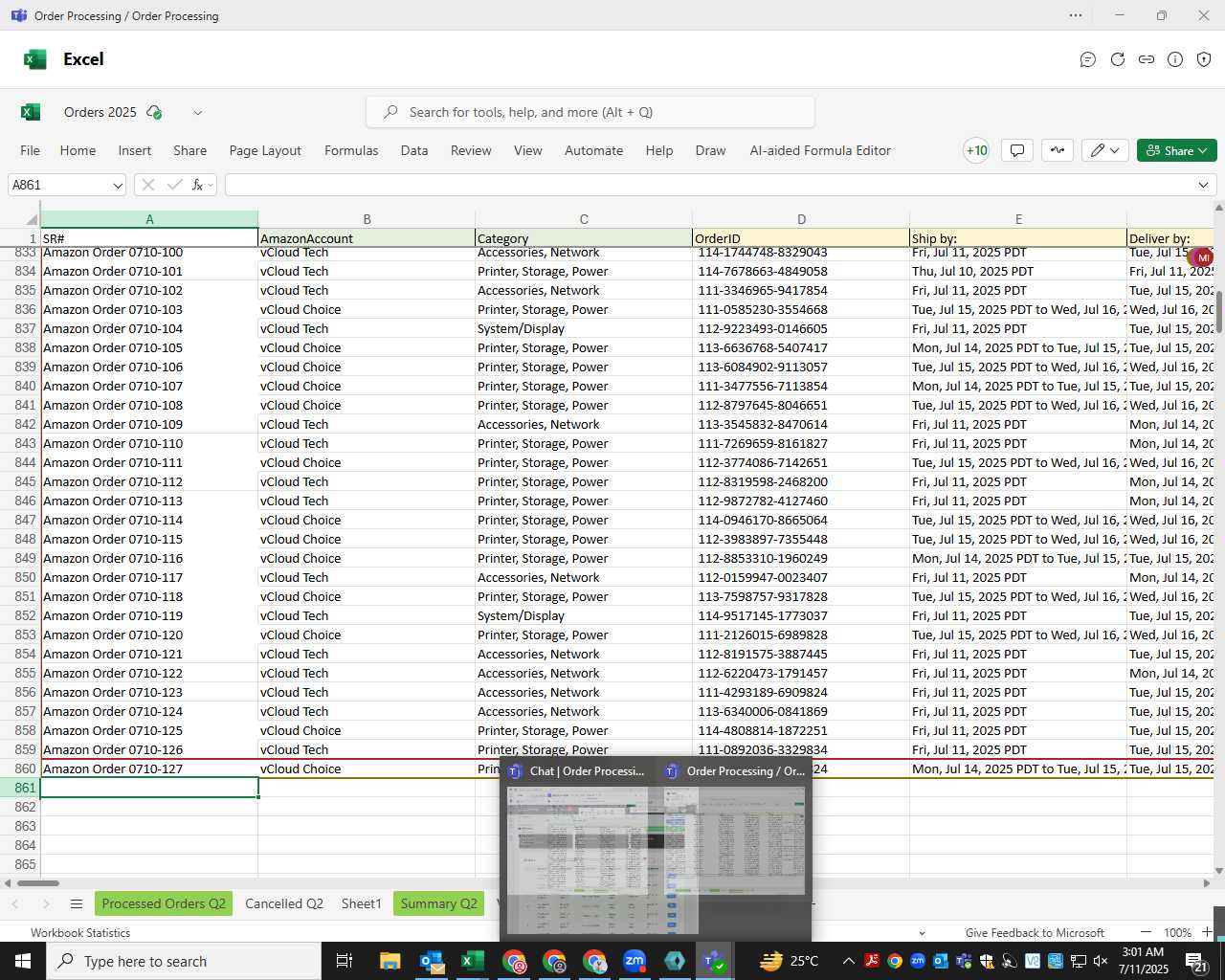This screenshot has height=980, width=1225.
Task: Confirm entry with the checkmark icon
Action: tap(174, 185)
